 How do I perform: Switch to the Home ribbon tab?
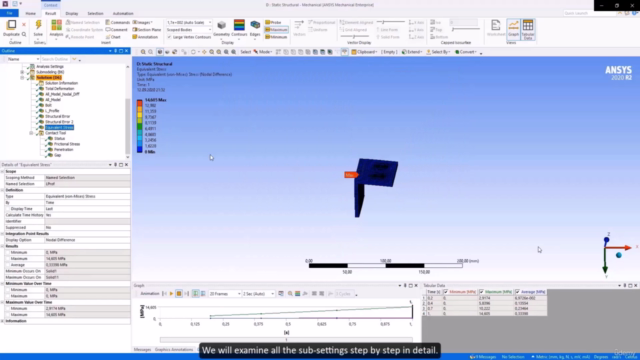(x=31, y=13)
